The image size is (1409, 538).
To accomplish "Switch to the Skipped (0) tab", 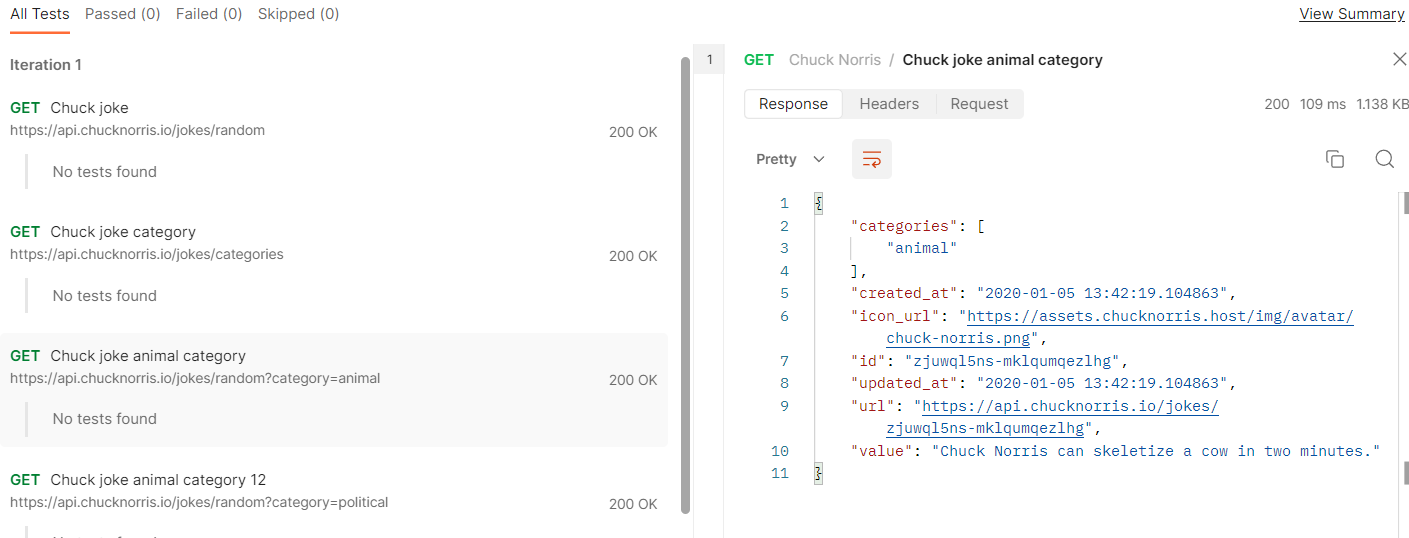I will click(298, 14).
